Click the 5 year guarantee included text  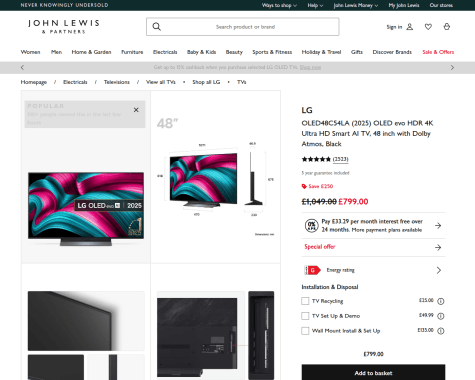click(x=325, y=173)
